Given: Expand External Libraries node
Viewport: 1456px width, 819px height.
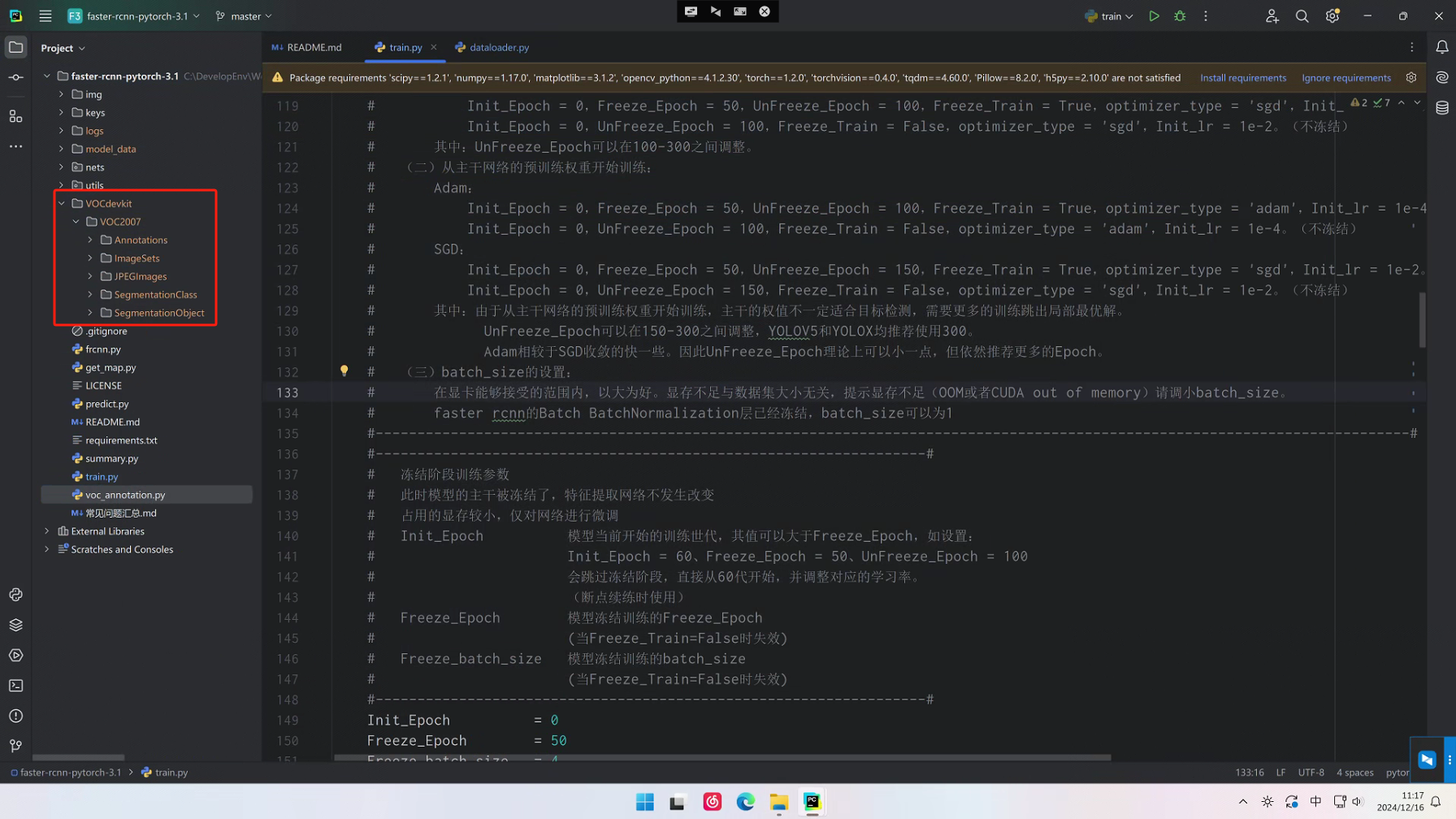Looking at the screenshot, I should (x=46, y=531).
